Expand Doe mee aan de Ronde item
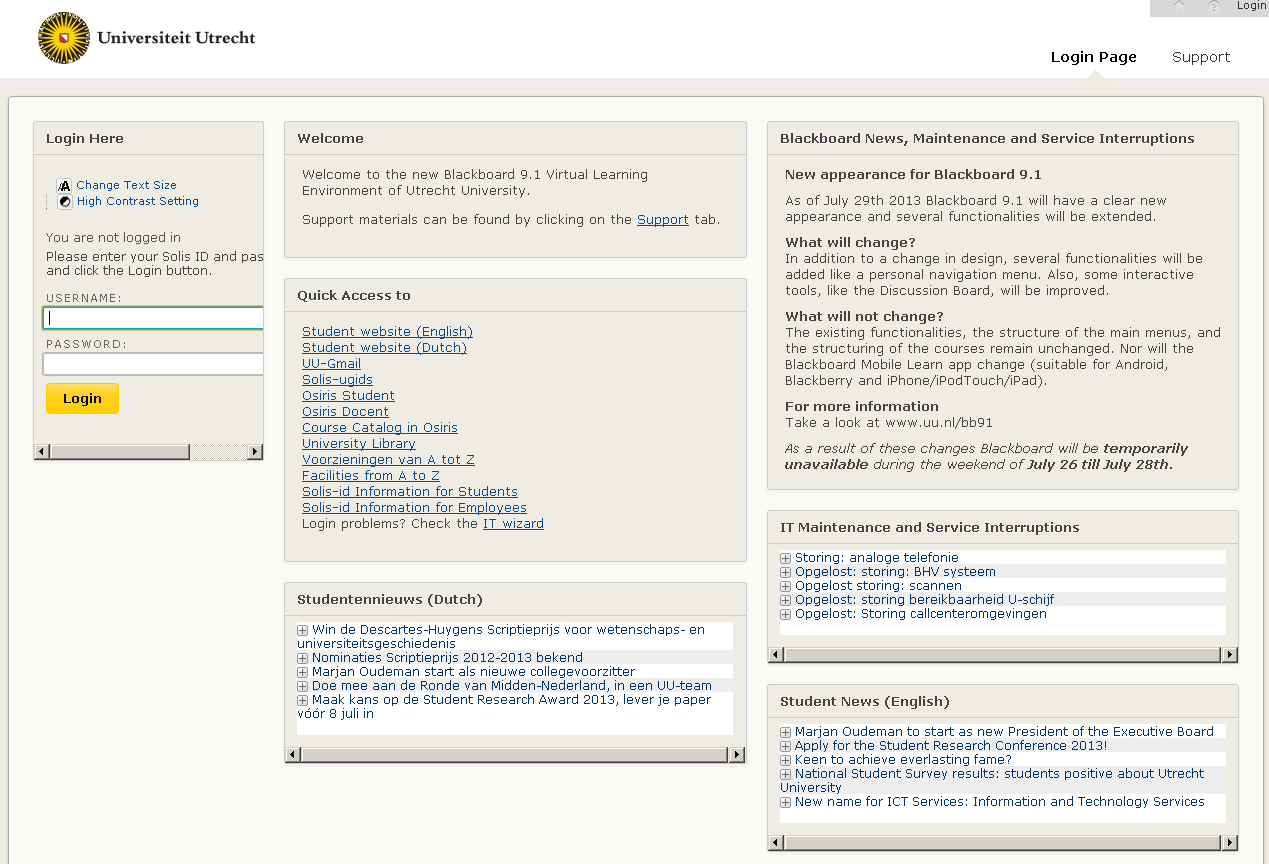Viewport: 1269px width, 864px height. click(x=302, y=686)
